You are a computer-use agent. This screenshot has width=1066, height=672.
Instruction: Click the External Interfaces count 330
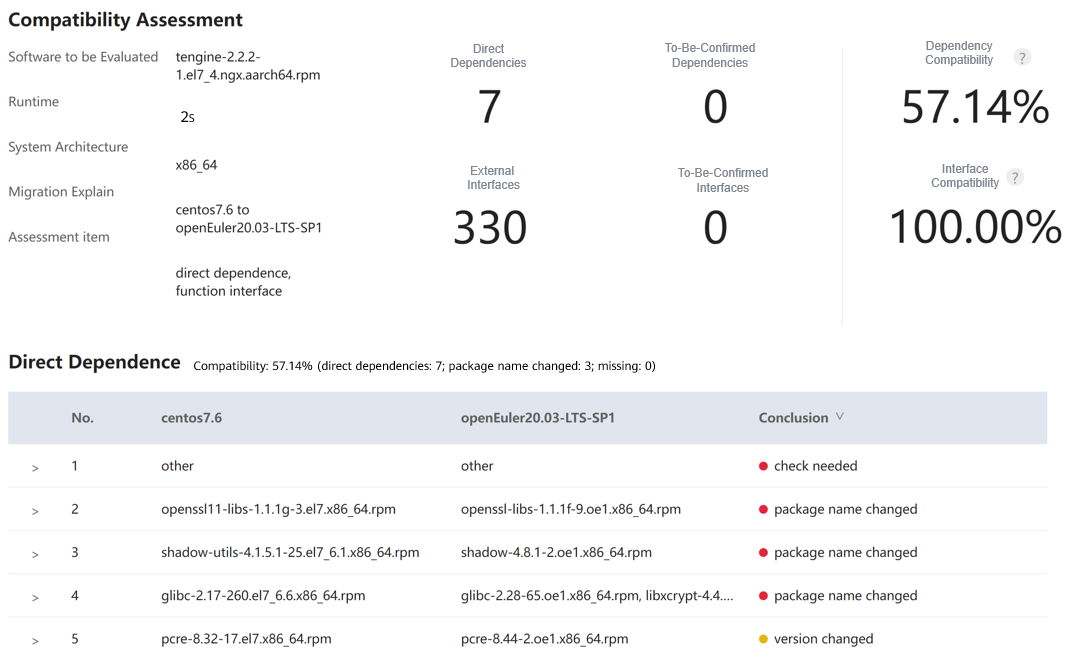[489, 228]
